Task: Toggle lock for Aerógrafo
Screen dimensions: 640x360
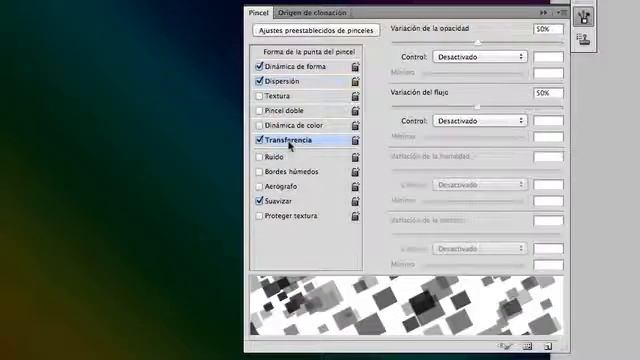Action: (356, 187)
